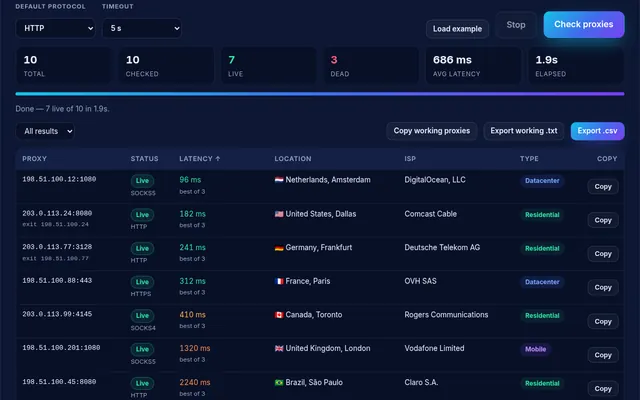The height and width of the screenshot is (400, 640).
Task: Click the Germany flag icon
Action: click(x=279, y=248)
